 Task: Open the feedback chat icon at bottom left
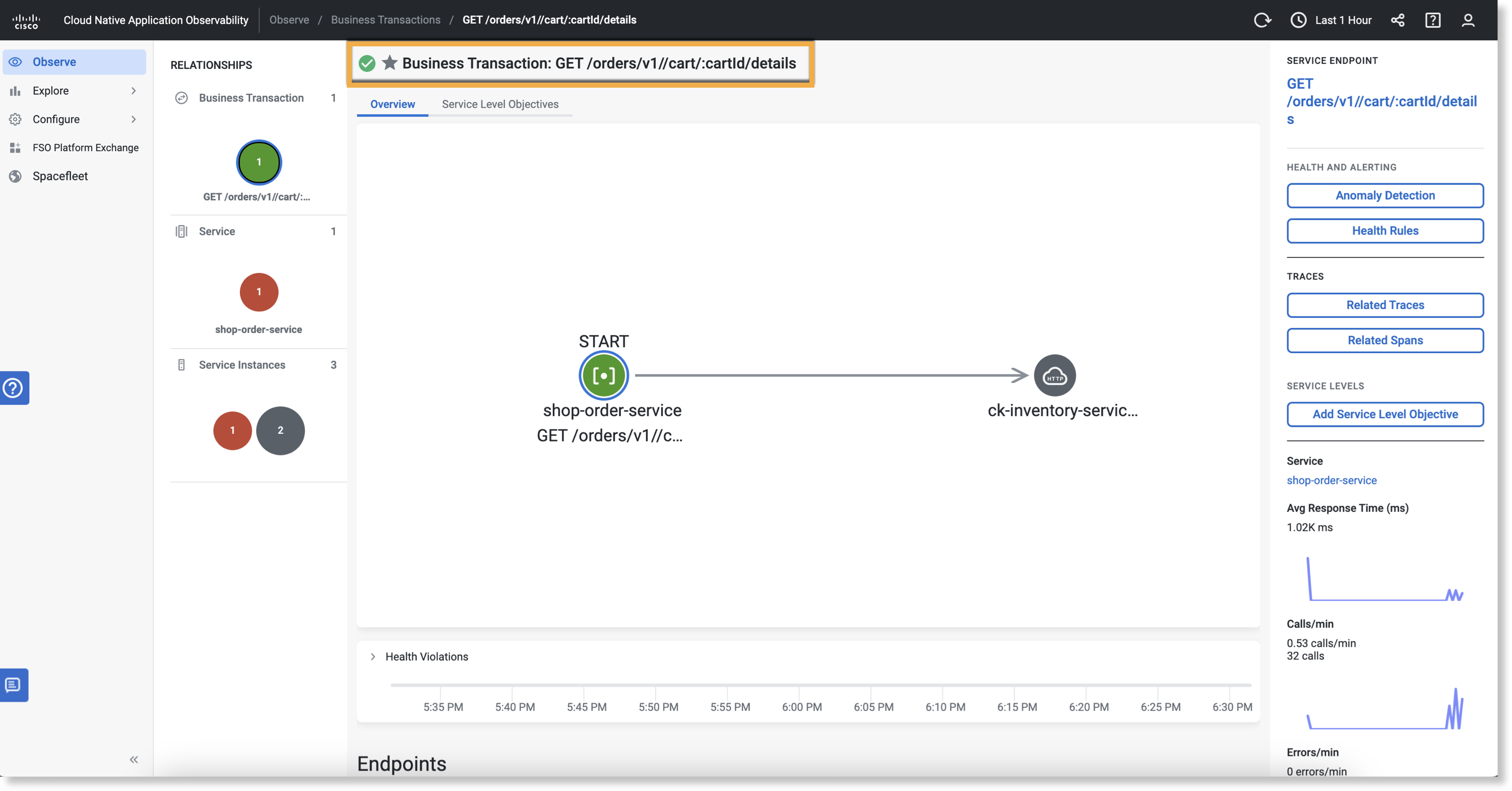tap(13, 685)
